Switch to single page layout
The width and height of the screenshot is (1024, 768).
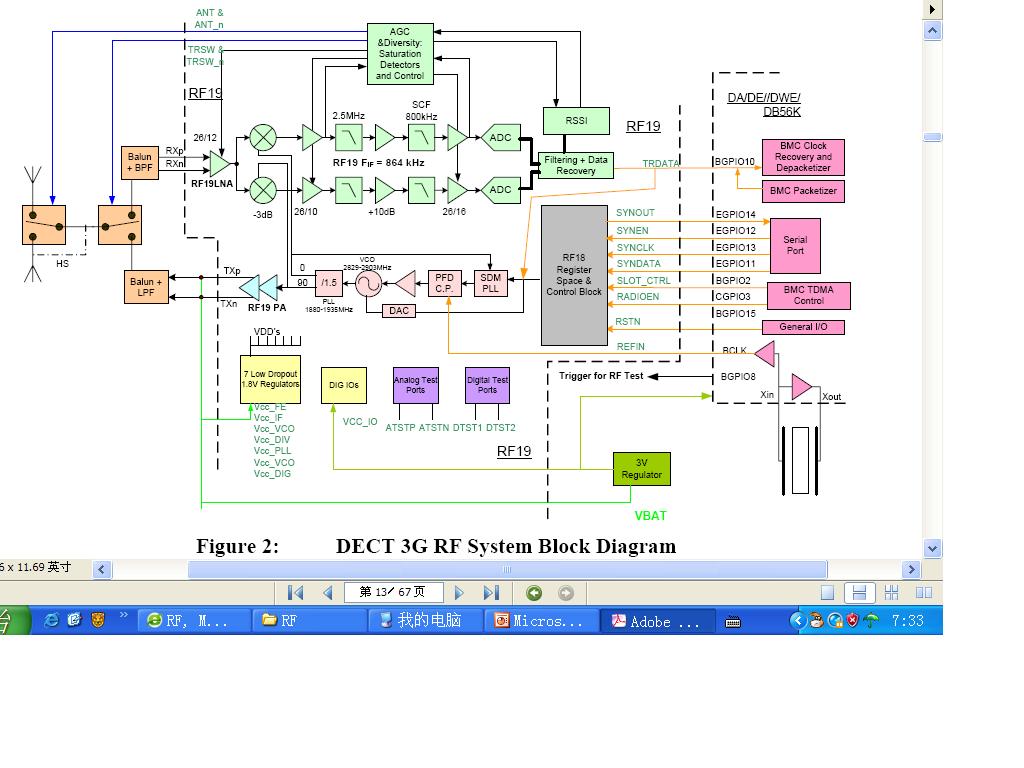(x=827, y=592)
